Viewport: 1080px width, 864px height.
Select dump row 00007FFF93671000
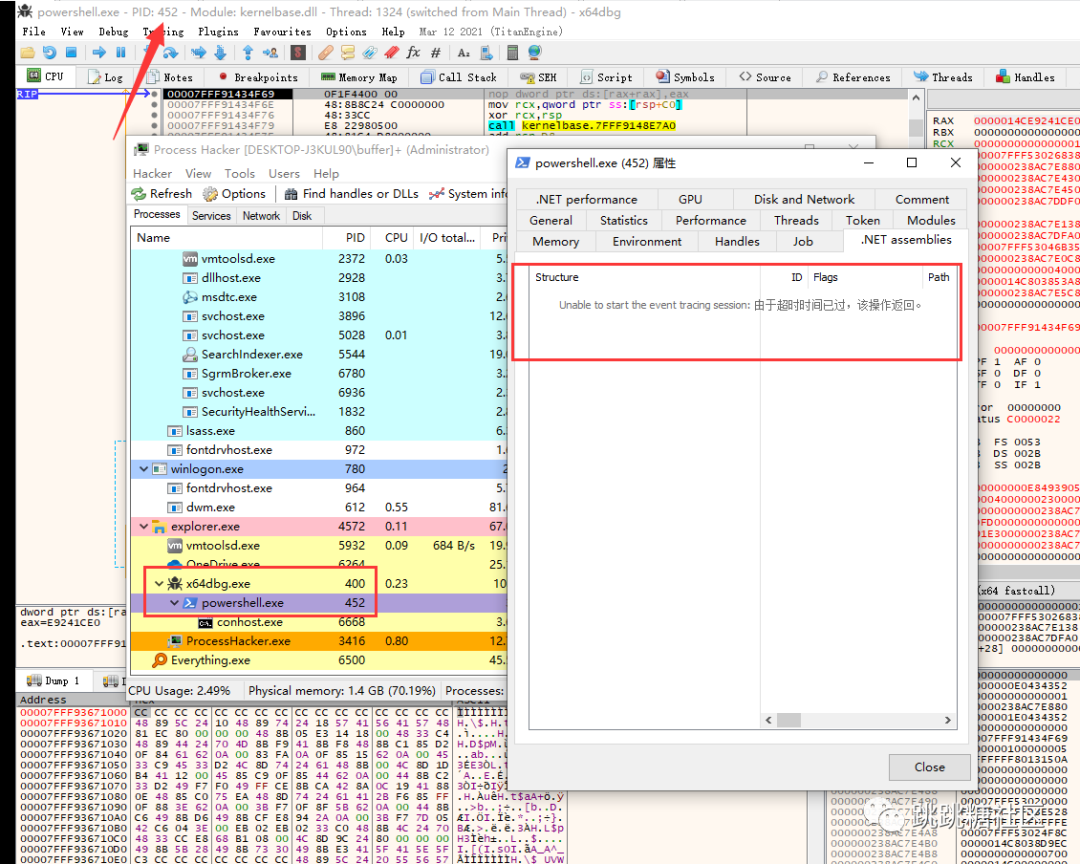pos(292,712)
